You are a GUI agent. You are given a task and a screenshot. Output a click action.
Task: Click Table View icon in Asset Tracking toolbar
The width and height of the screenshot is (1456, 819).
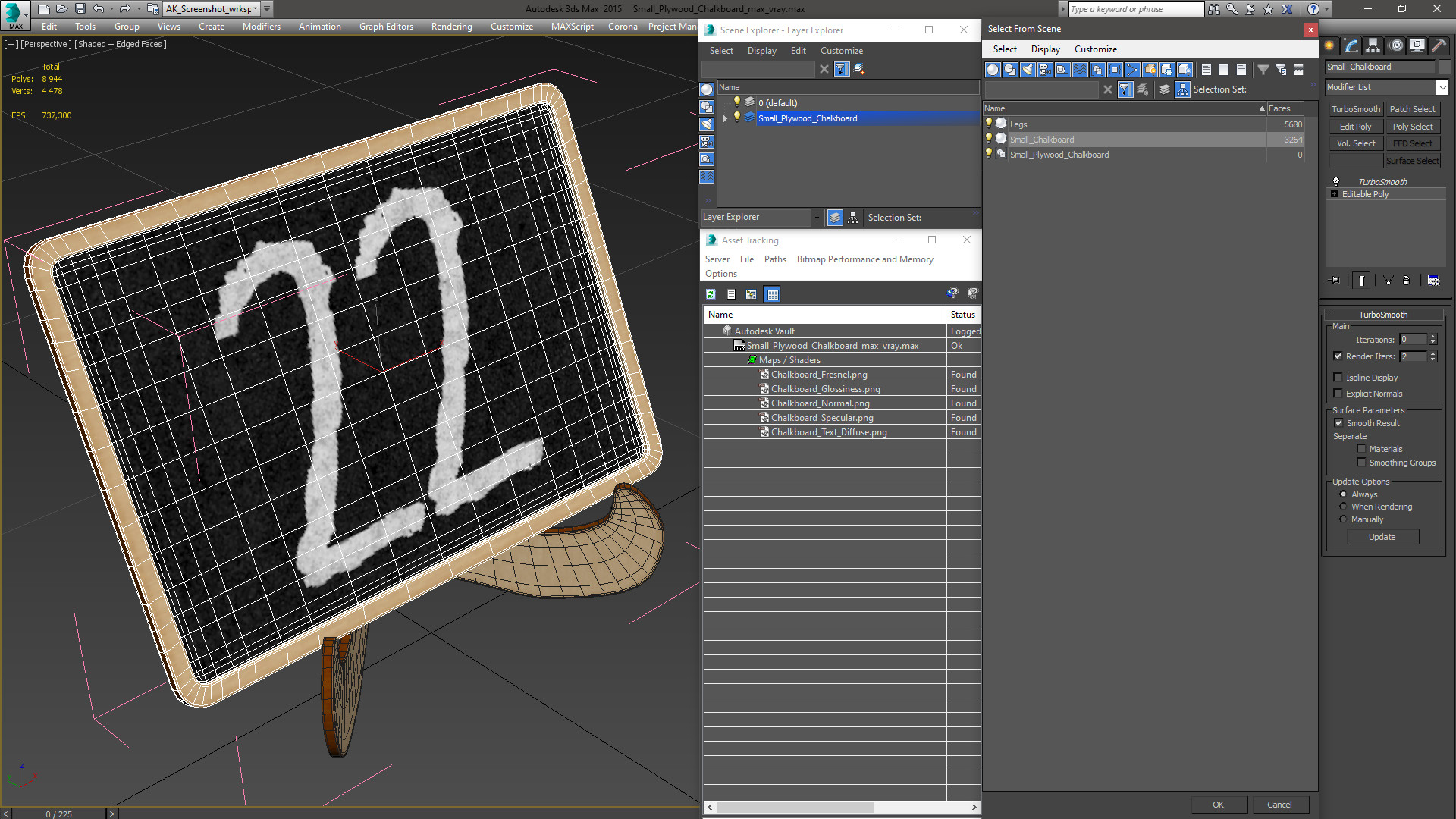click(772, 294)
